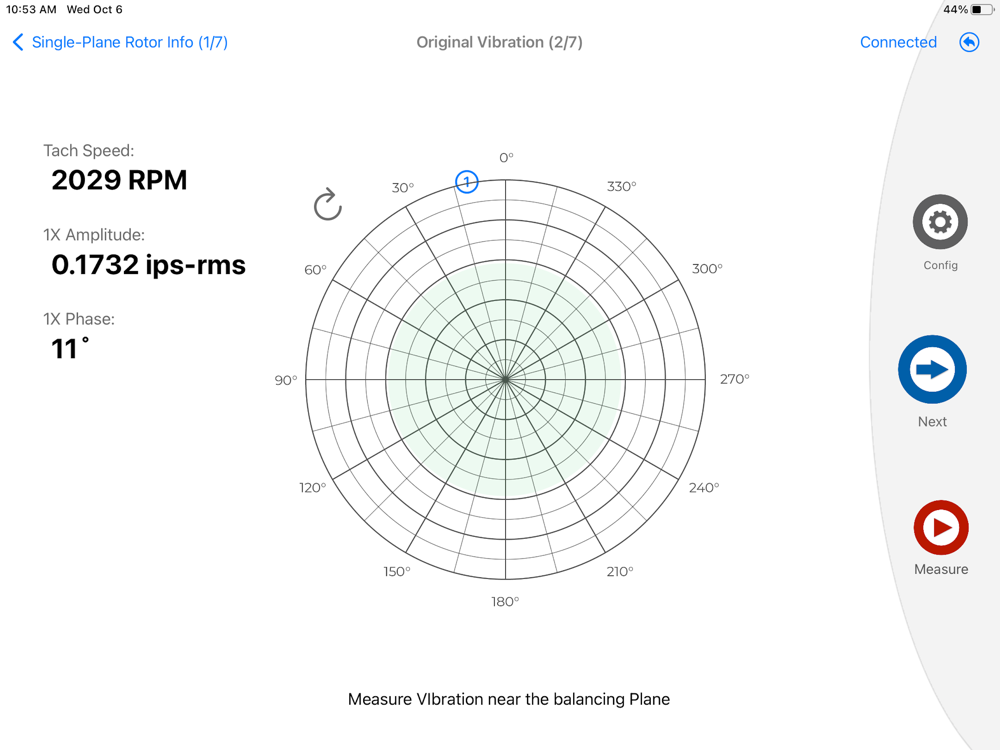Tap the 270° label on the plot
This screenshot has width=1000, height=750.
point(735,379)
